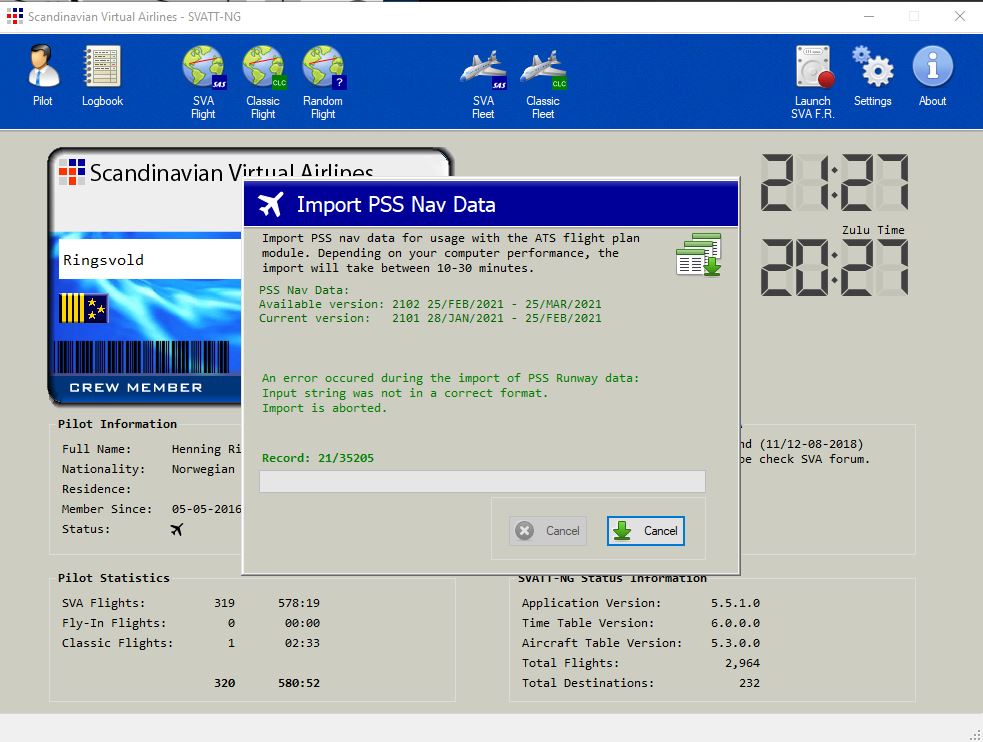Screen dimensions: 983x742
Task: Click 'Fly-In Flights:' statistics label
Action: click(x=114, y=623)
